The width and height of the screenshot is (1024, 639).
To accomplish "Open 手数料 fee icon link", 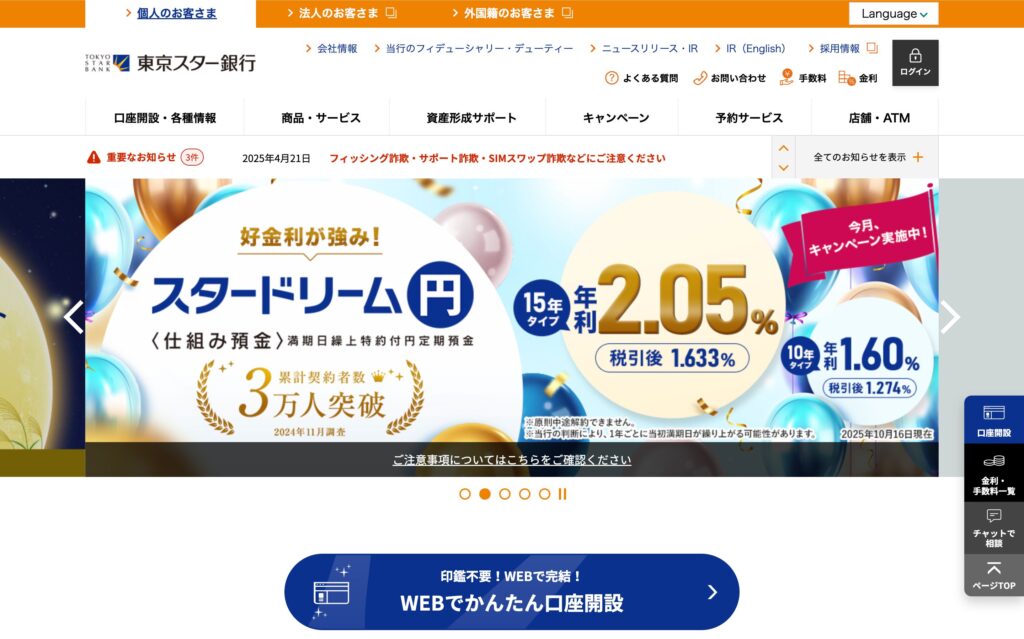I will [x=786, y=78].
